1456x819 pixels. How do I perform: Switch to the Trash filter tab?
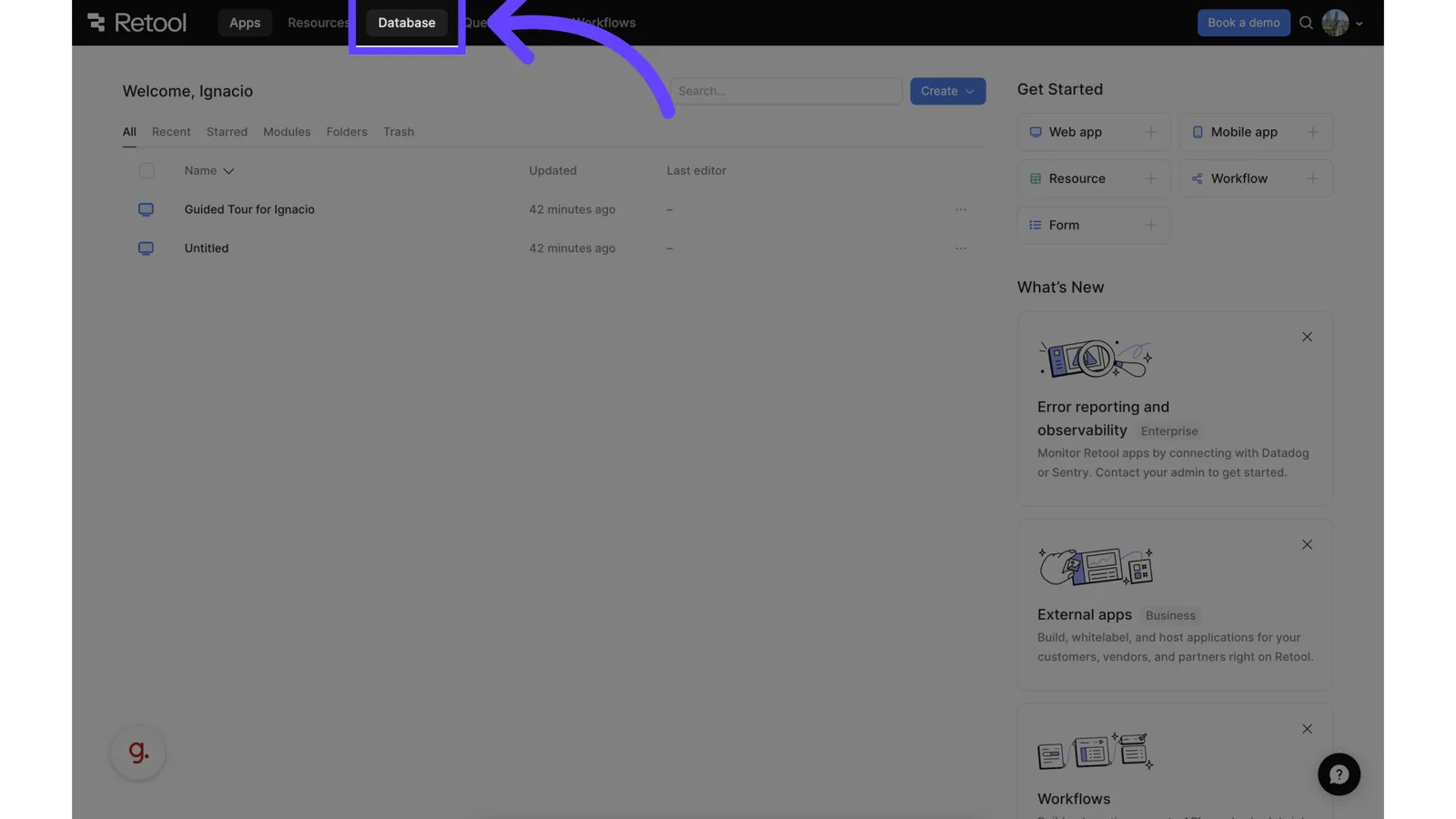point(399,132)
